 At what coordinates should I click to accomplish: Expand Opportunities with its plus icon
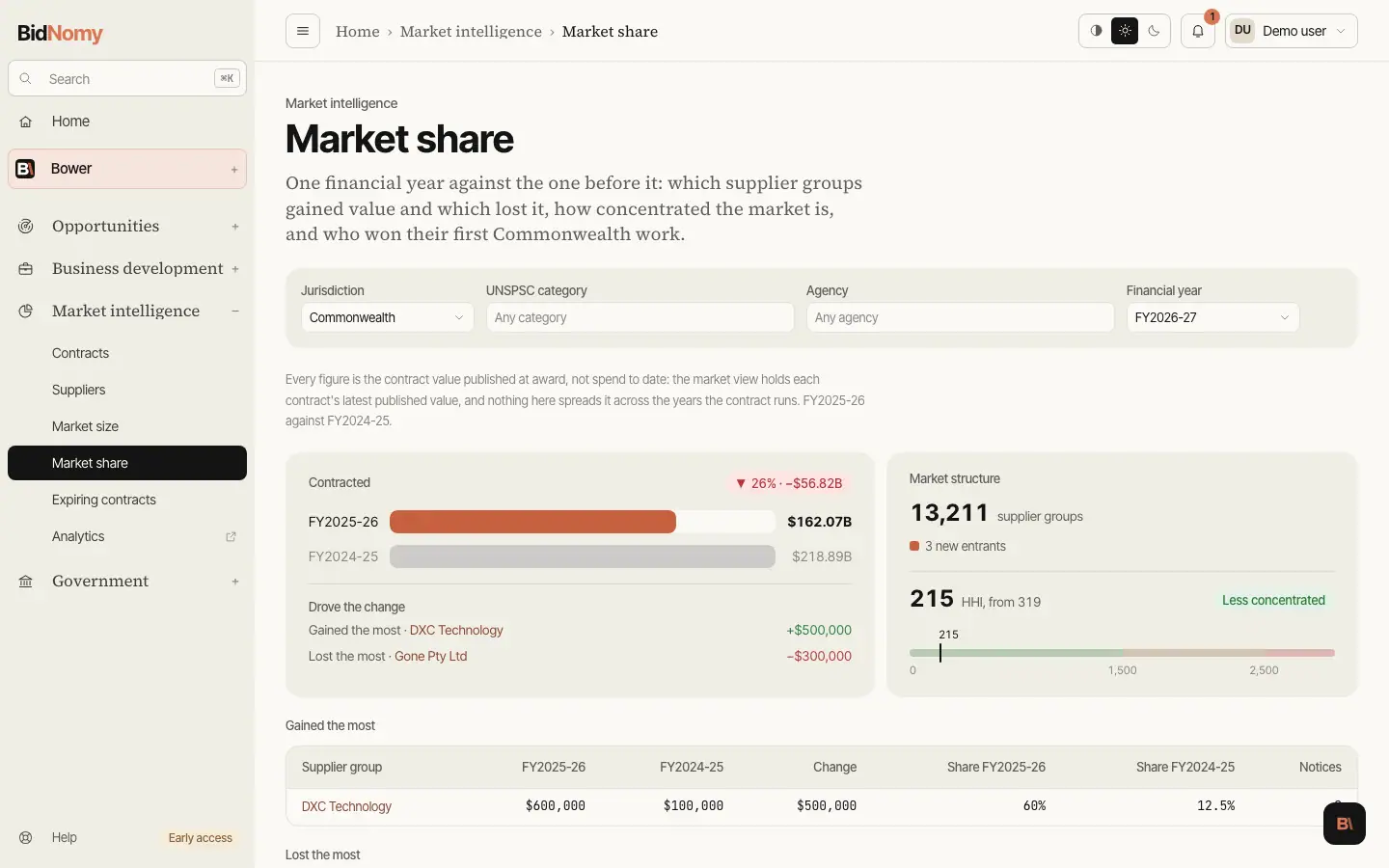[235, 227]
